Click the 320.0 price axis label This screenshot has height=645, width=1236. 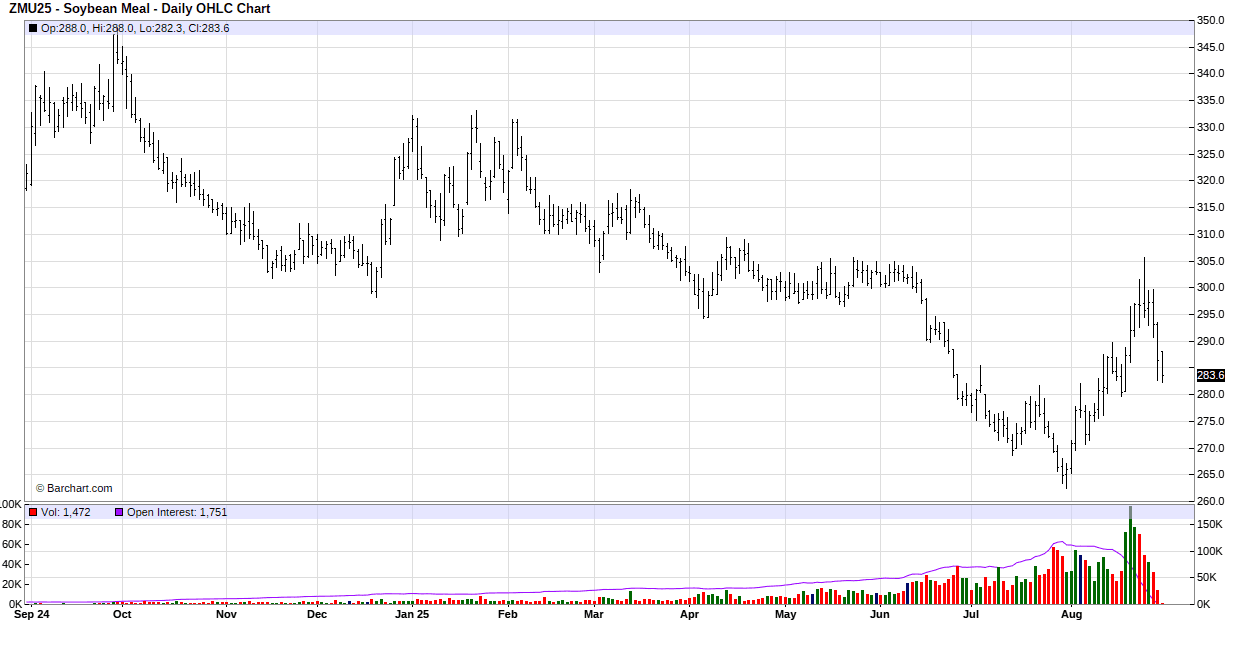pyautogui.click(x=1211, y=180)
